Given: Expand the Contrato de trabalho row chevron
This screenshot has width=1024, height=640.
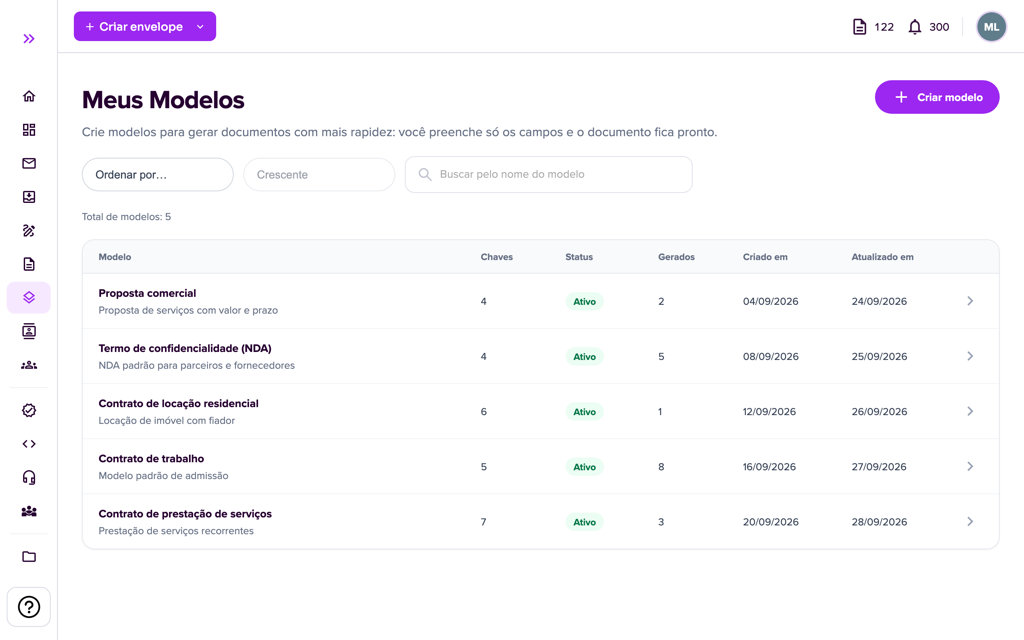Looking at the screenshot, I should [970, 466].
